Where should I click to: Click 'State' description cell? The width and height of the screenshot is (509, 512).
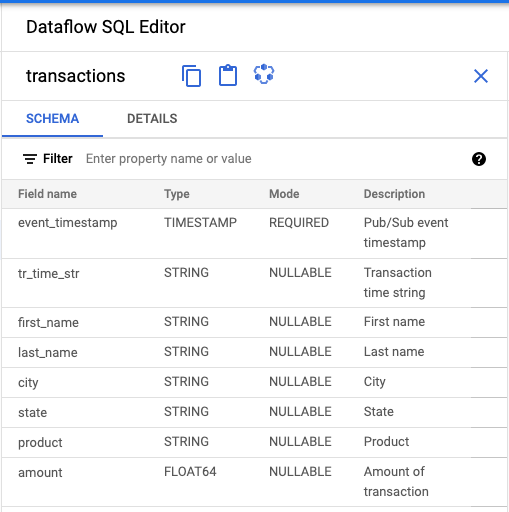tap(379, 412)
